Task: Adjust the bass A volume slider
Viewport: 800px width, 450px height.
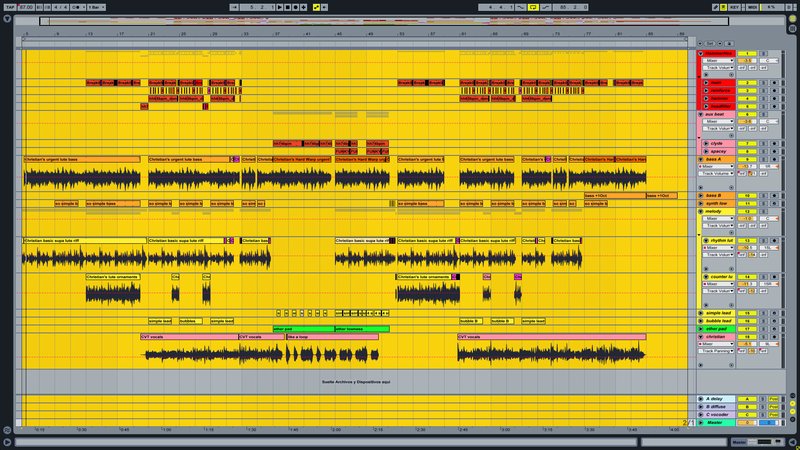Action: click(x=747, y=166)
